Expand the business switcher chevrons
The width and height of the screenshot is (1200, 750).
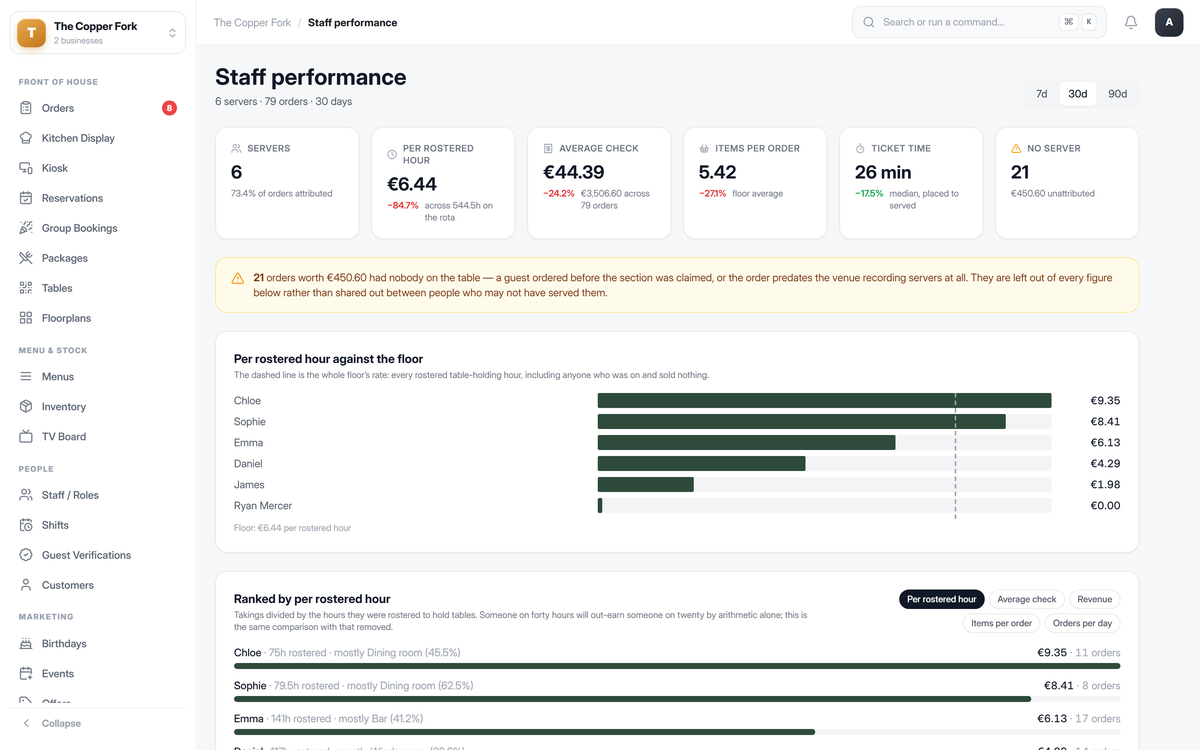point(172,33)
